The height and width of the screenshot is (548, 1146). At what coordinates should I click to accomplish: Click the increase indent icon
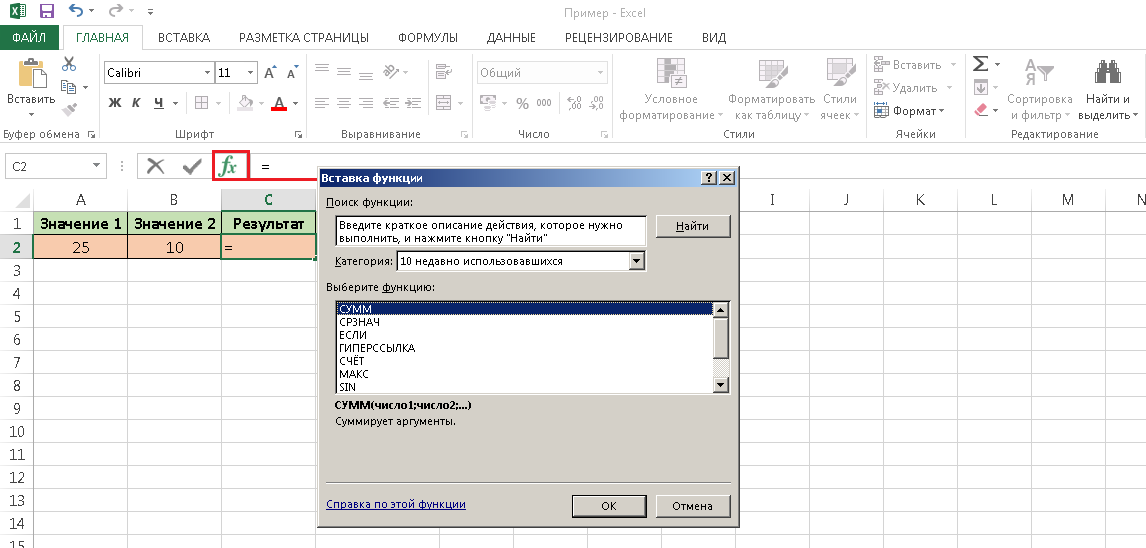click(412, 103)
